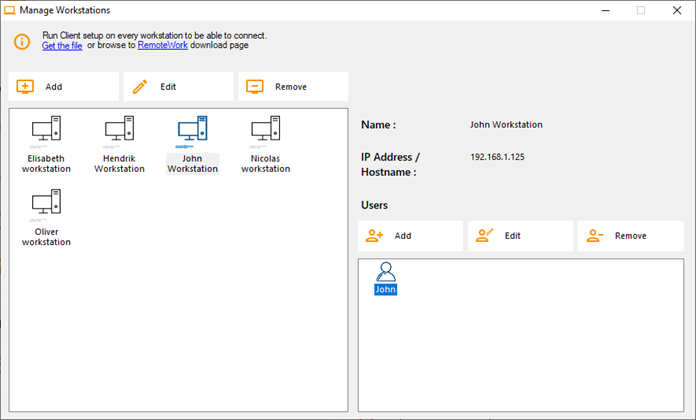Open the "Get the file" link
The height and width of the screenshot is (420, 696).
pos(62,46)
